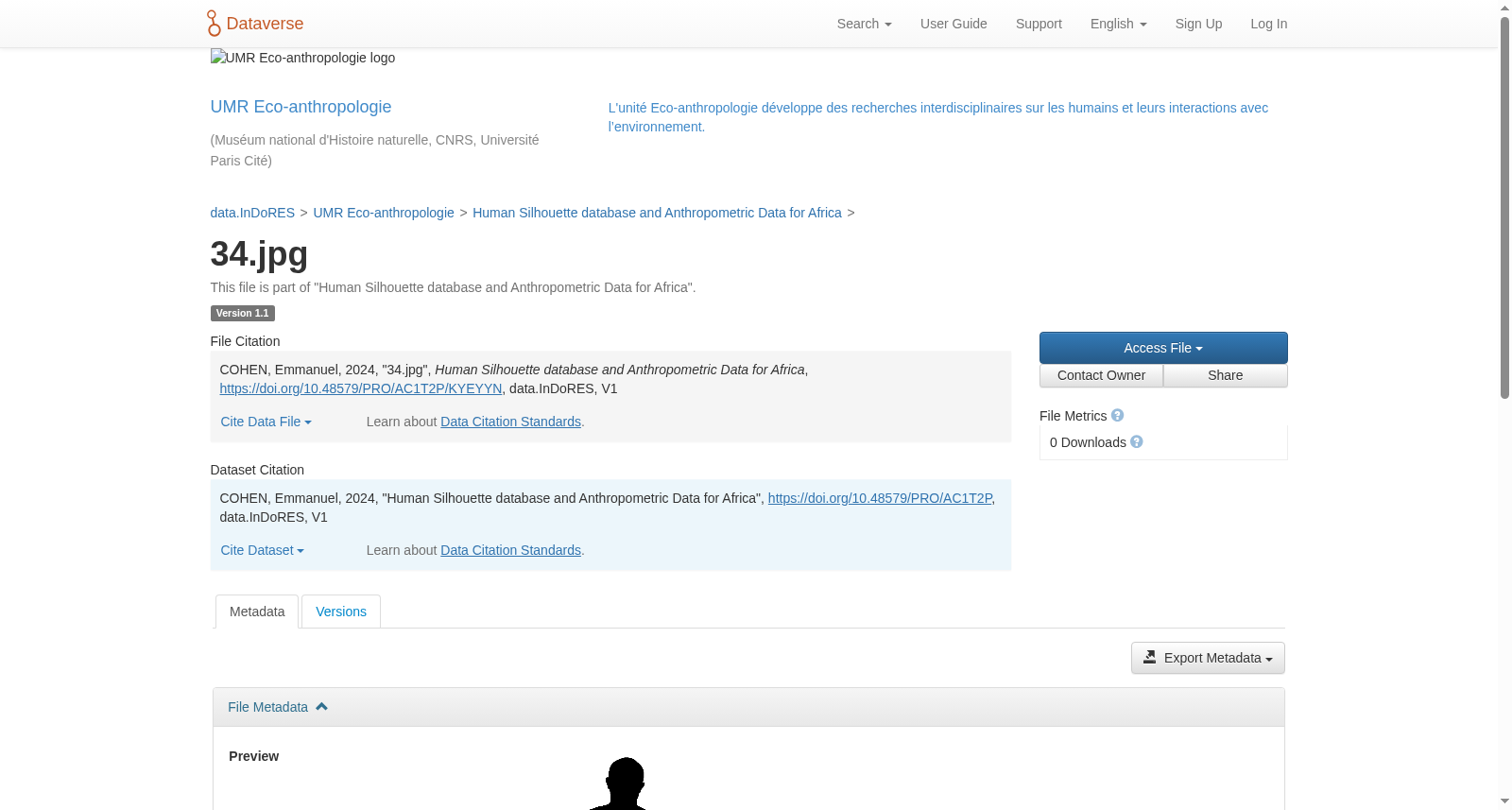Open the Cite Dataset dropdown
Image resolution: width=1512 pixels, height=810 pixels.
click(x=263, y=551)
